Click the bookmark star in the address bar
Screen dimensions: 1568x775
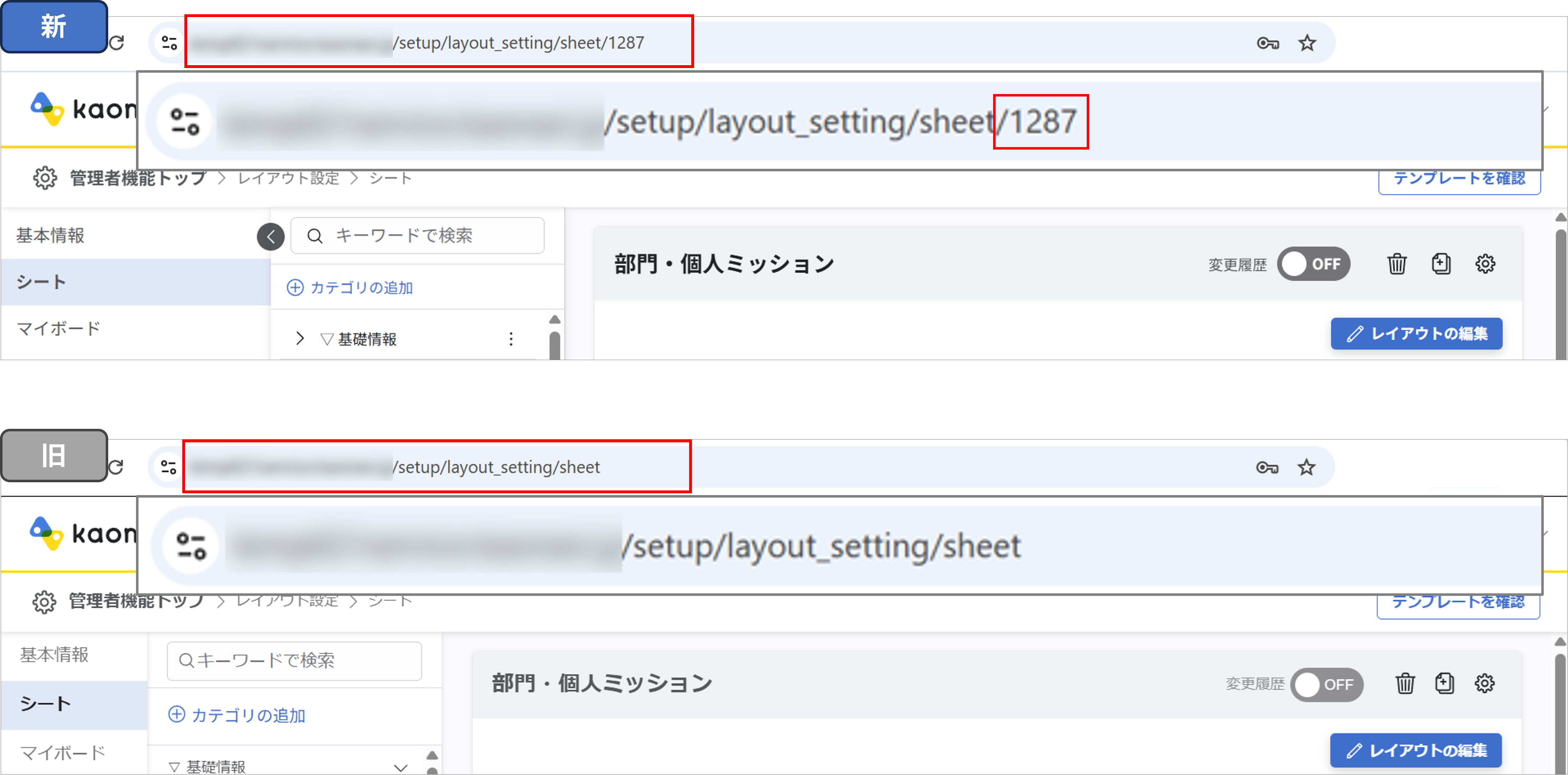[x=1307, y=43]
